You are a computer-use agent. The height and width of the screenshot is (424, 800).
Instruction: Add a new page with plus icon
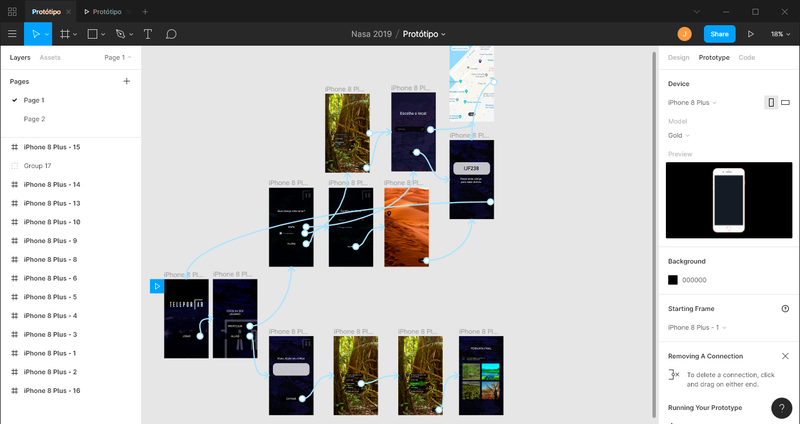(x=126, y=81)
